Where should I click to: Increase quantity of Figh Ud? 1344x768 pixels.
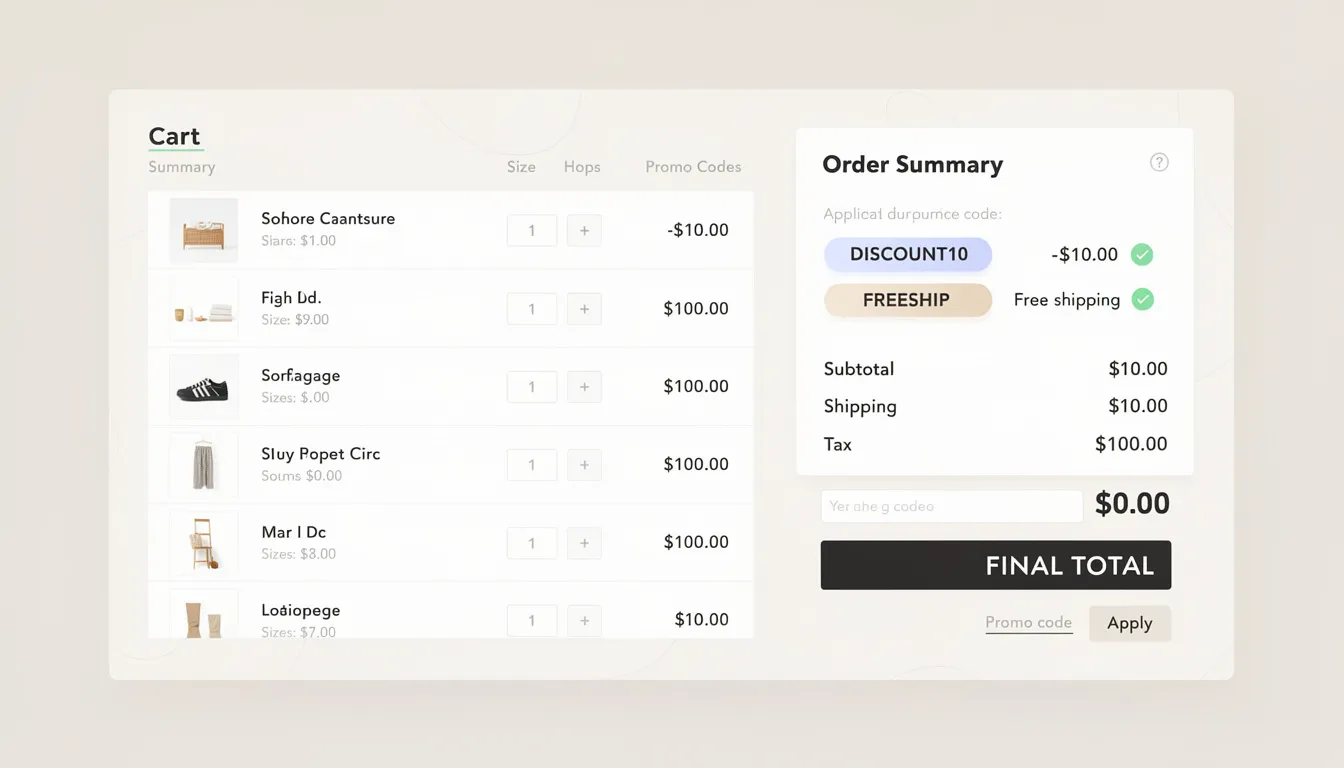584,308
